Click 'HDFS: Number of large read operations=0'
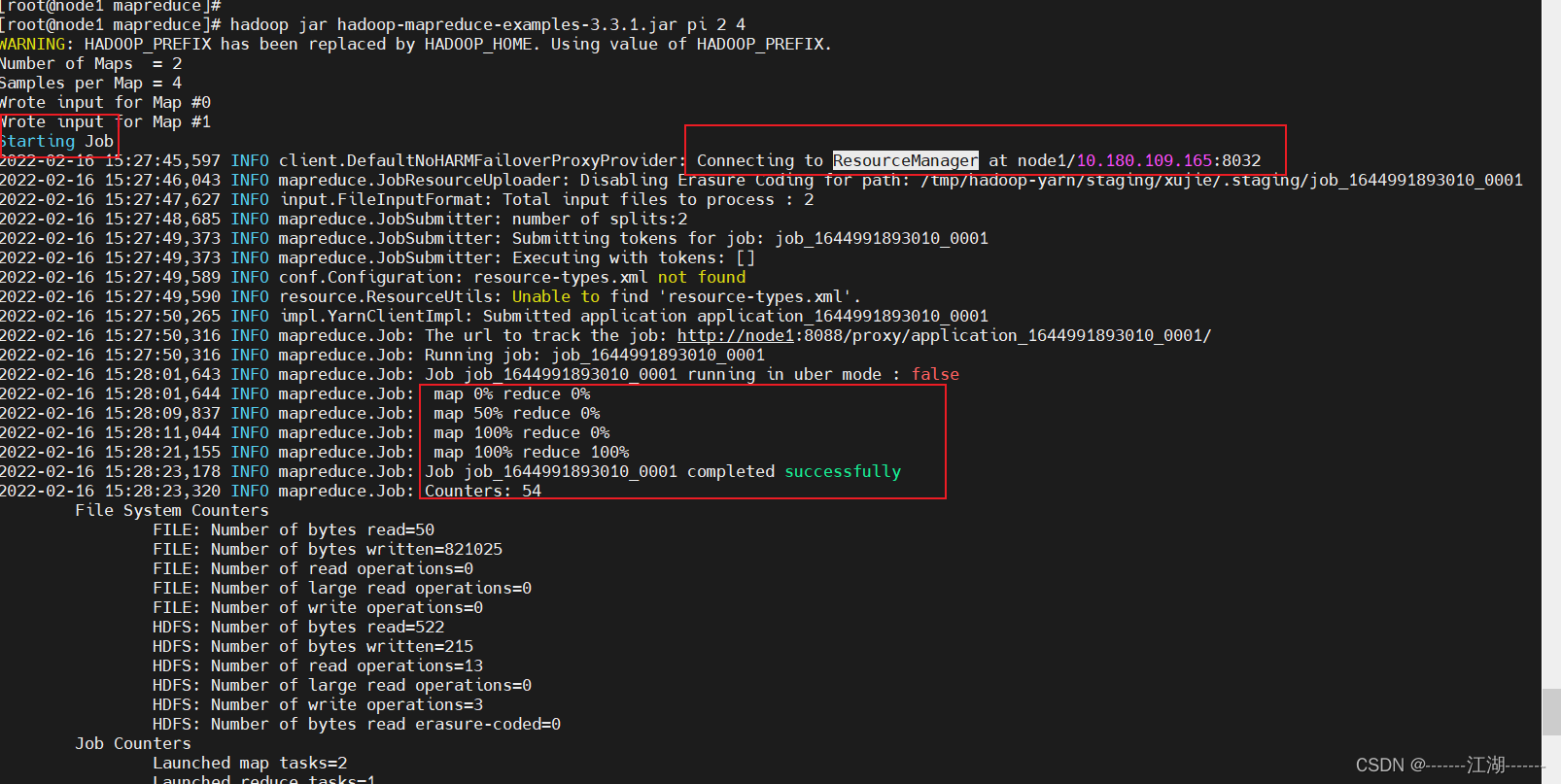This screenshot has width=1561, height=784. click(x=342, y=685)
